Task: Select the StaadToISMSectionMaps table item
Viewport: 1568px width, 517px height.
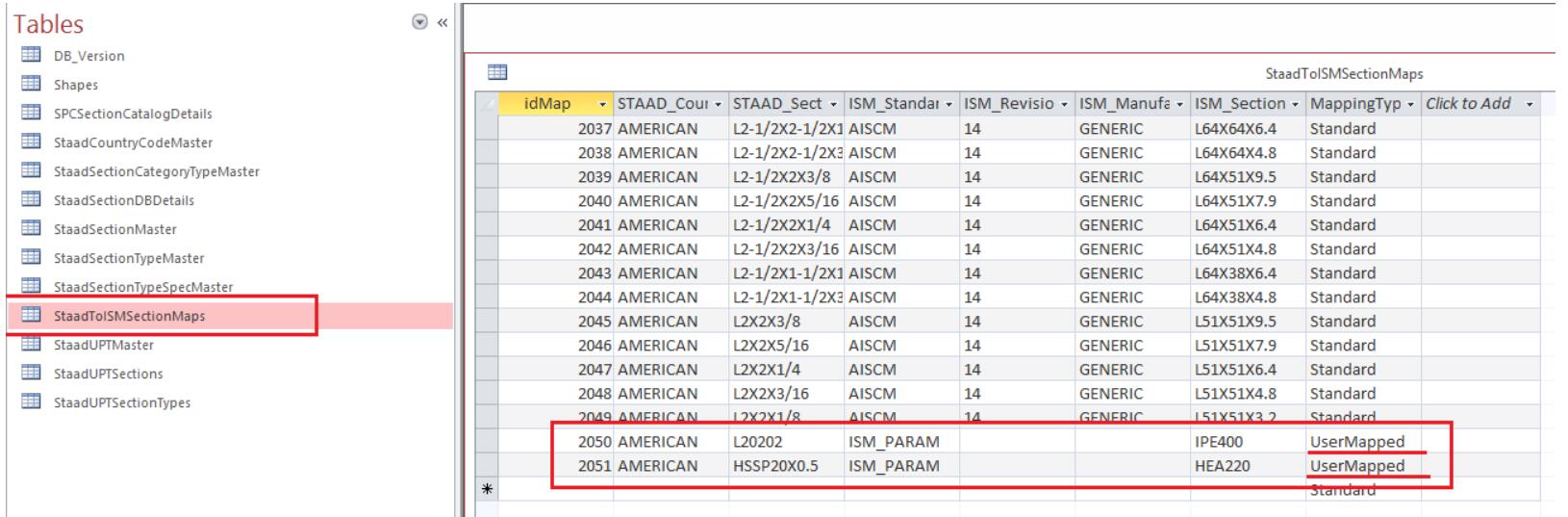Action: [x=129, y=316]
